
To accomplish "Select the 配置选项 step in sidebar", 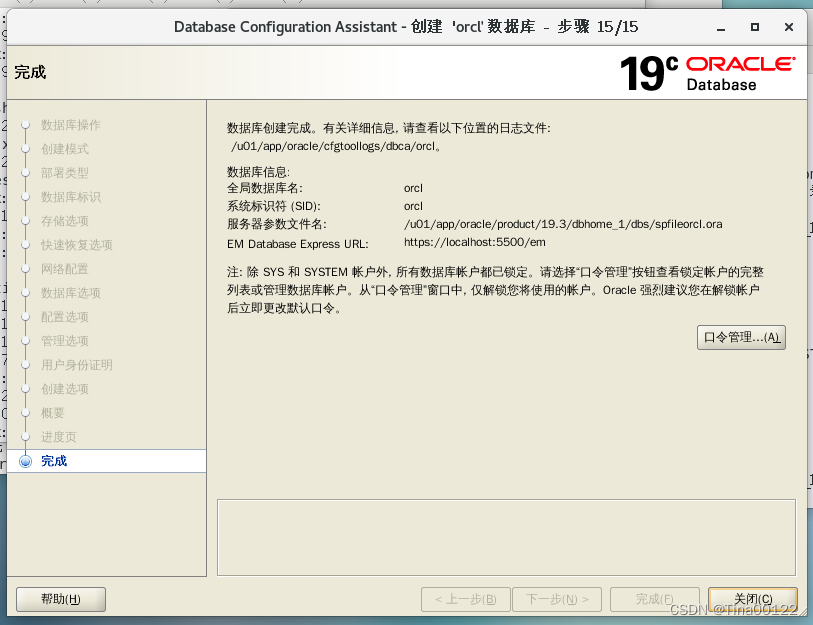I will click(65, 317).
